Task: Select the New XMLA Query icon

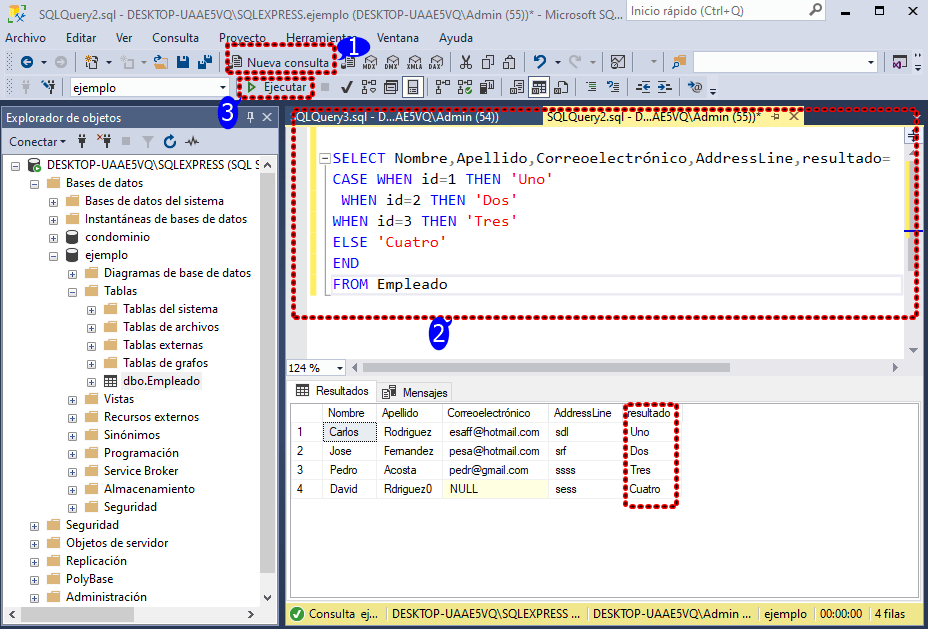Action: 414,62
